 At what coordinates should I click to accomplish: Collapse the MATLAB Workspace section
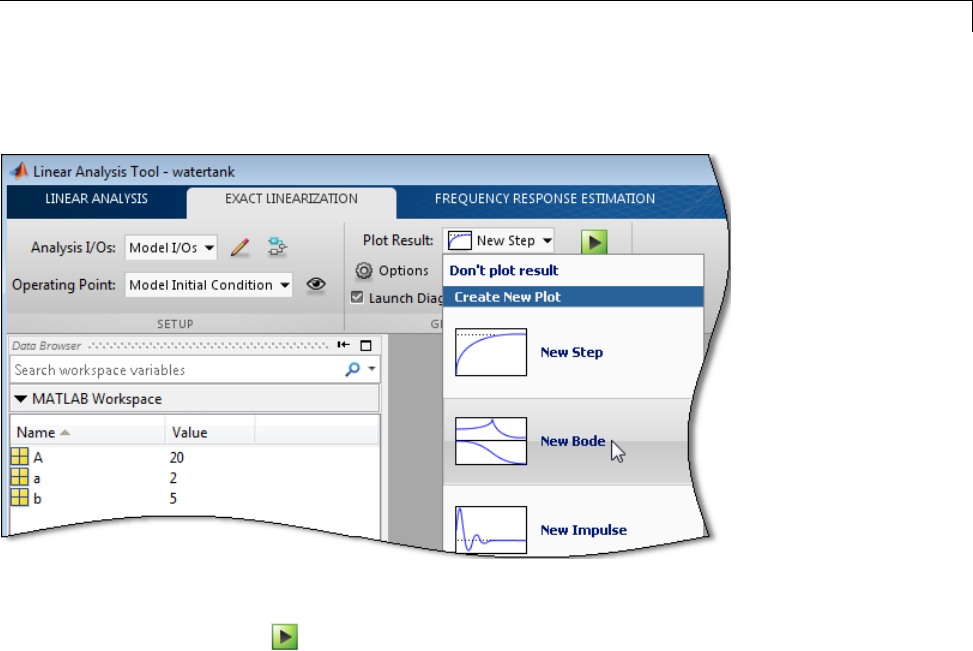(x=20, y=399)
